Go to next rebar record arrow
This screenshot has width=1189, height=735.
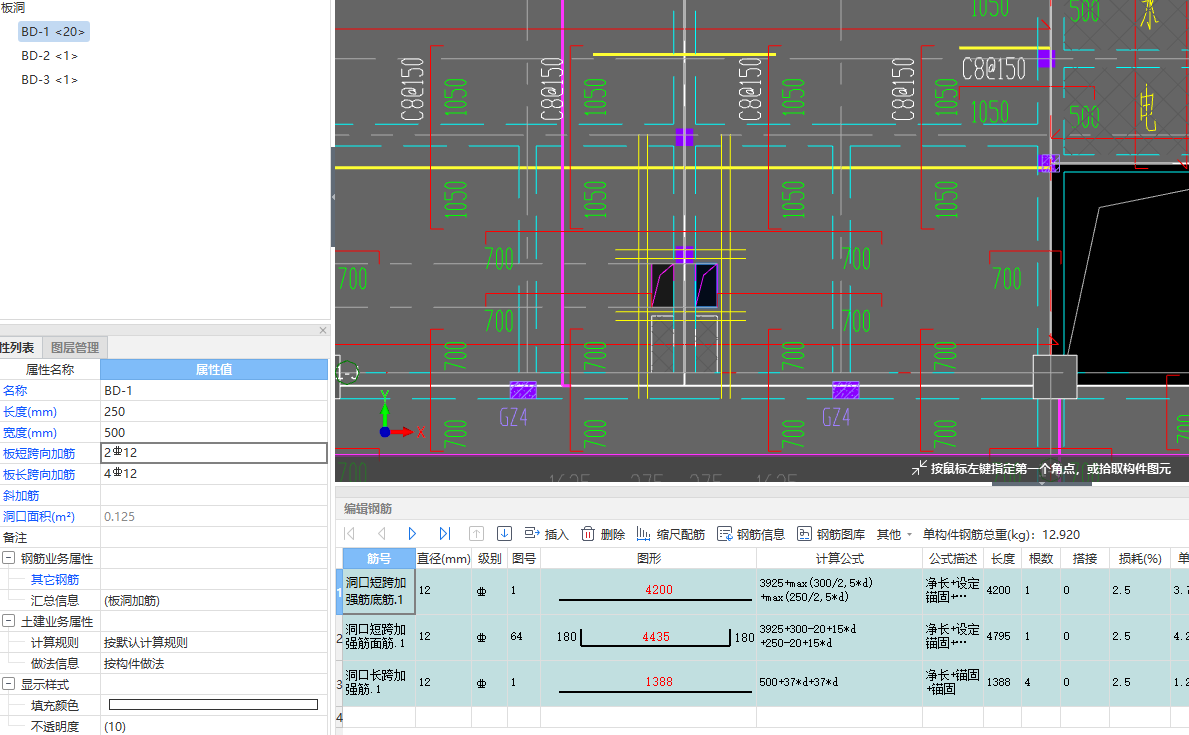[x=413, y=534]
